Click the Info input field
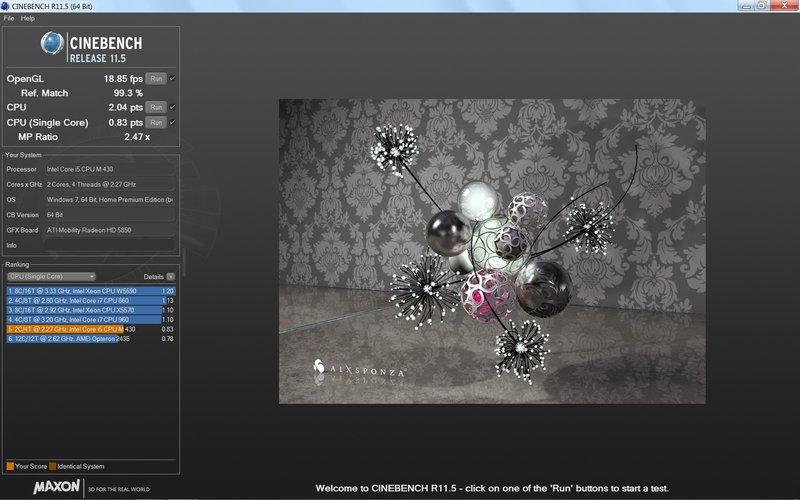Image resolution: width=800 pixels, height=500 pixels. tap(110, 245)
